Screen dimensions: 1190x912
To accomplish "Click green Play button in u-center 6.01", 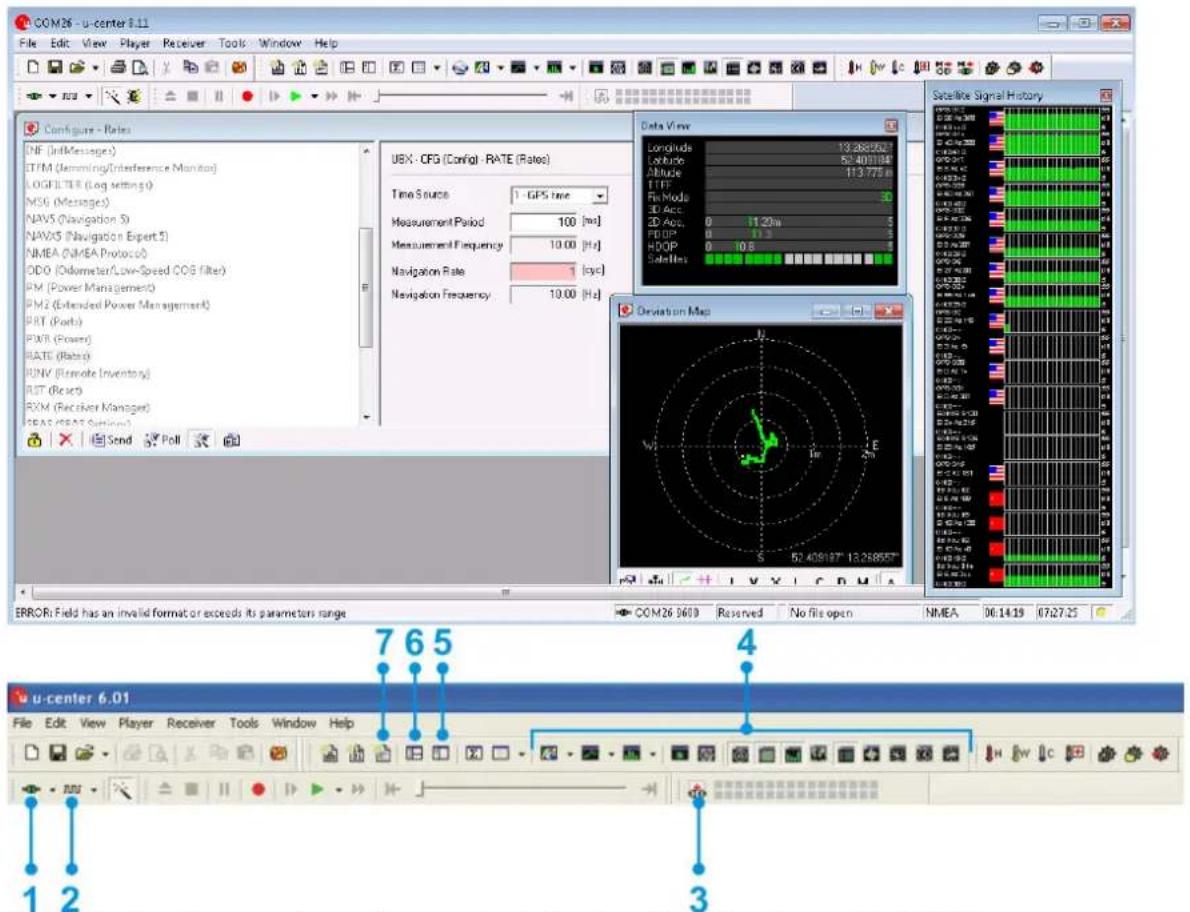I will click(316, 789).
